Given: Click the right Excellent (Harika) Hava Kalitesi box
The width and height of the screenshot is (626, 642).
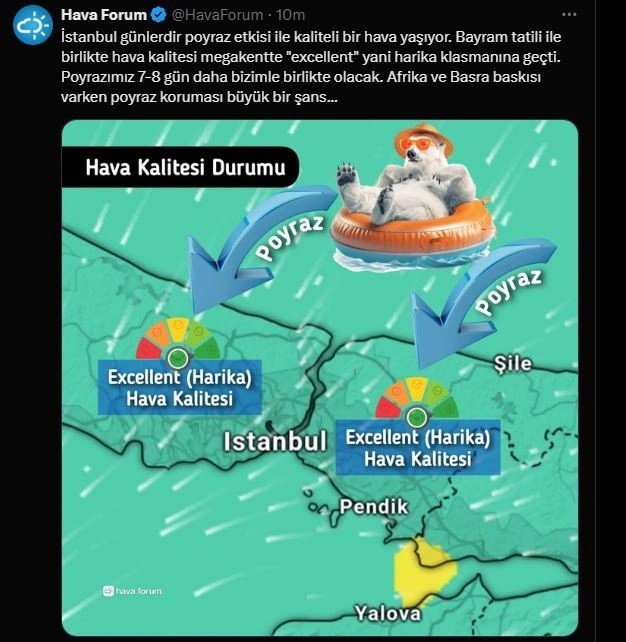Looking at the screenshot, I should pyautogui.click(x=418, y=447).
